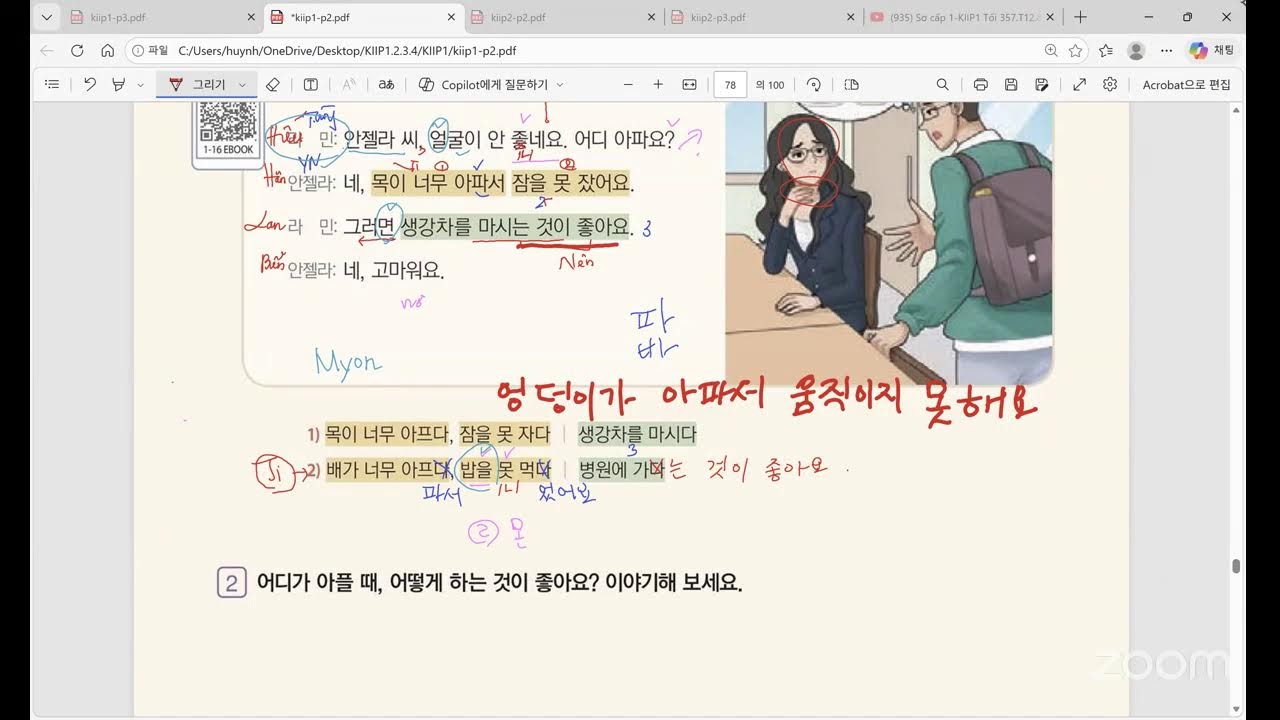This screenshot has width=1280, height=720.
Task: Enter full screen mode with expand icon
Action: click(1080, 85)
